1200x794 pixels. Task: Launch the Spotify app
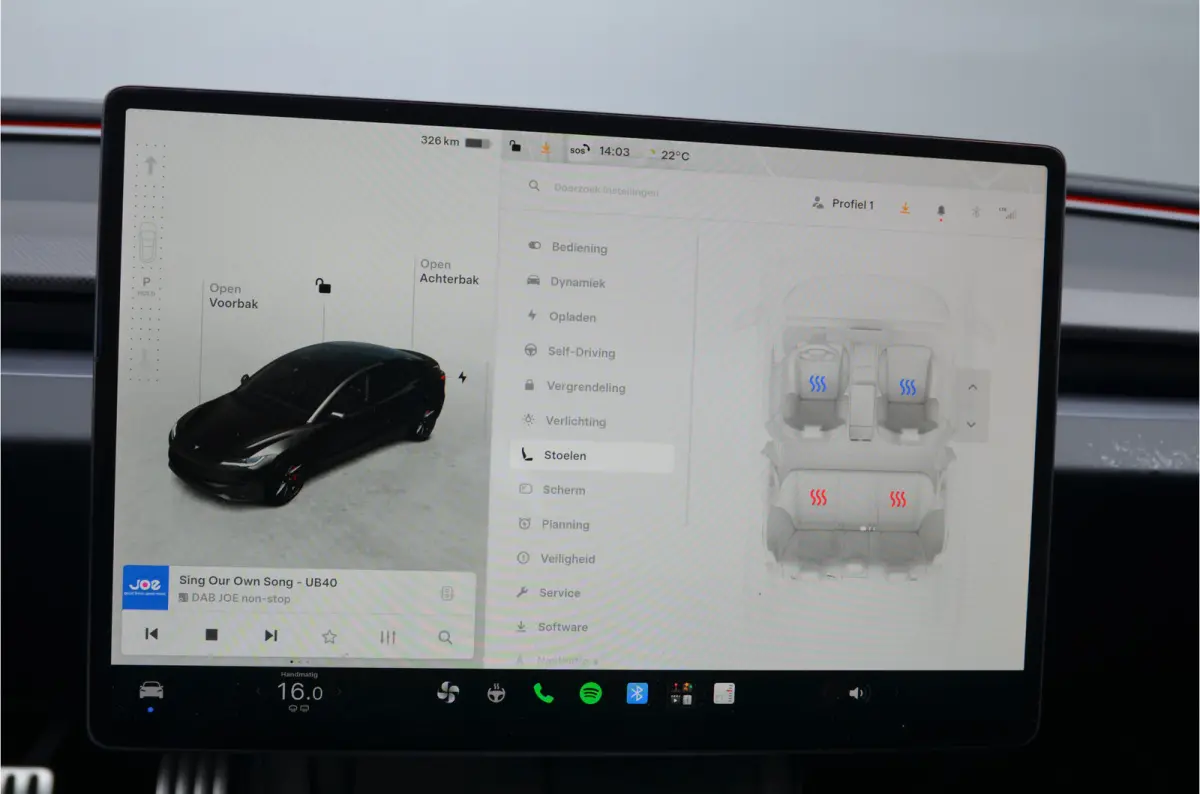[x=591, y=693]
